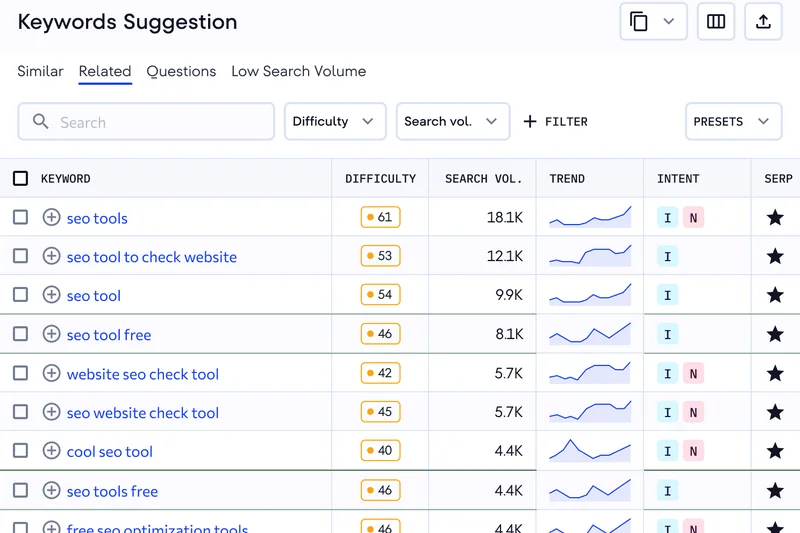800x533 pixels.
Task: Click the TREND column header
Action: (567, 179)
